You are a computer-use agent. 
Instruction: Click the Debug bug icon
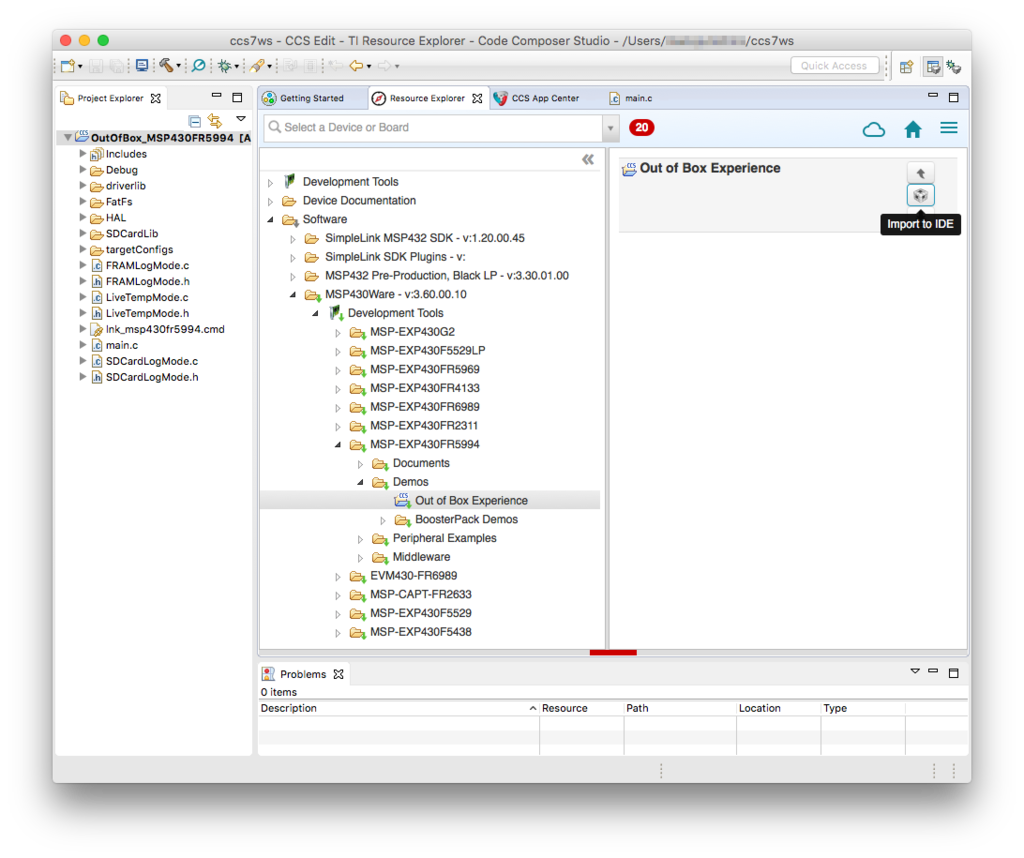[x=225, y=66]
